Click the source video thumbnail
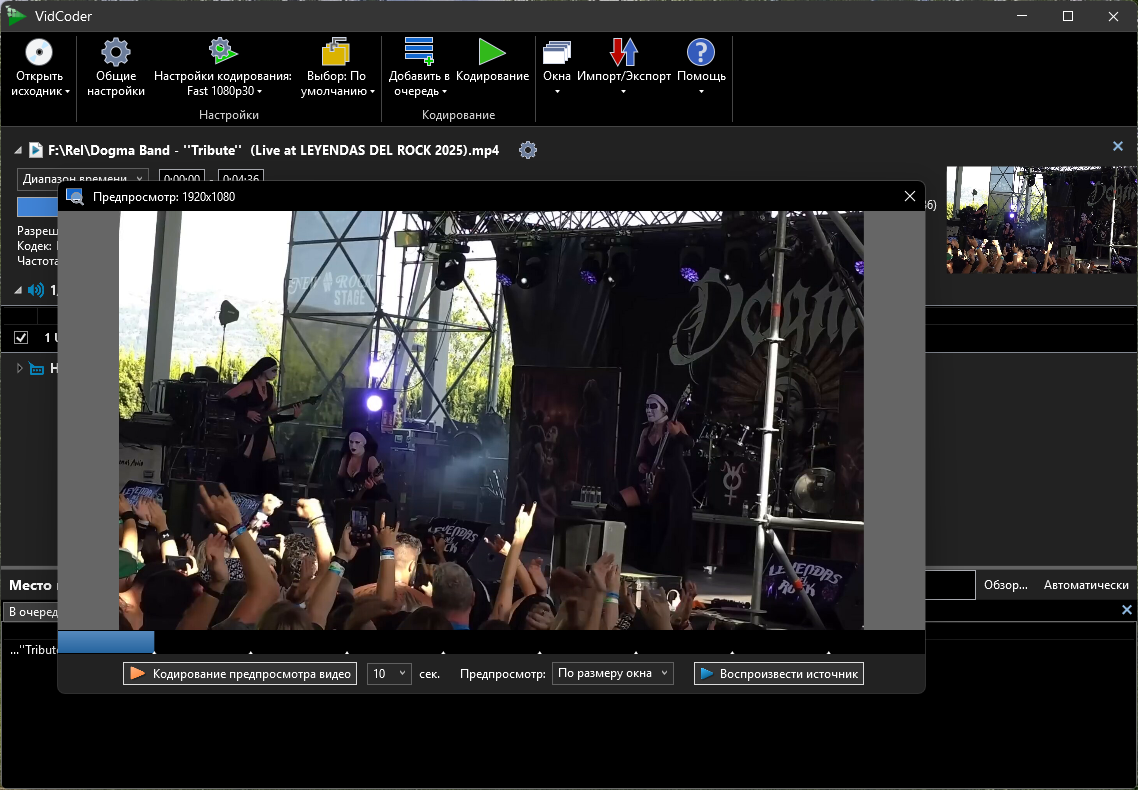This screenshot has height=790, width=1138. pyautogui.click(x=1042, y=220)
